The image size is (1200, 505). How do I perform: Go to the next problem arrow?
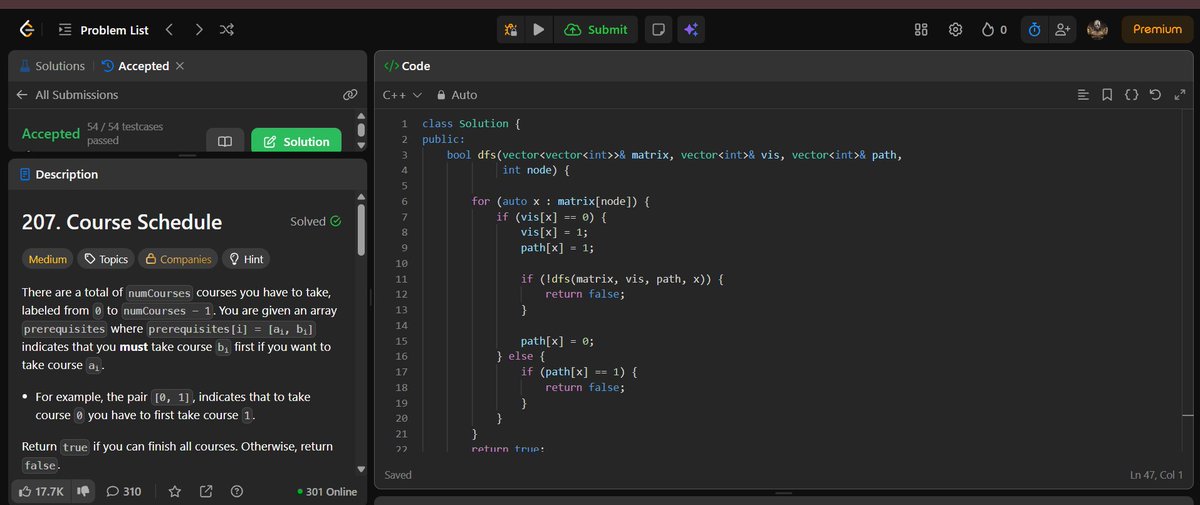pyautogui.click(x=198, y=30)
